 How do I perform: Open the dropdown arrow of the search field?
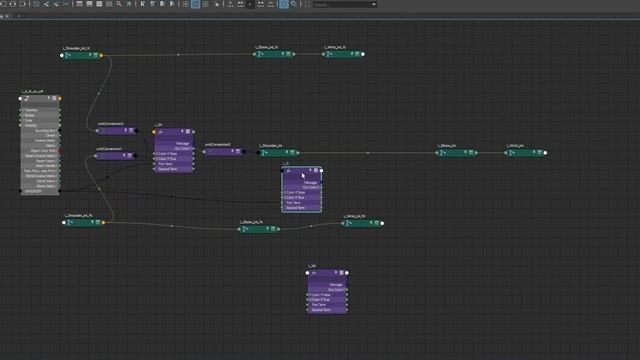(374, 4)
